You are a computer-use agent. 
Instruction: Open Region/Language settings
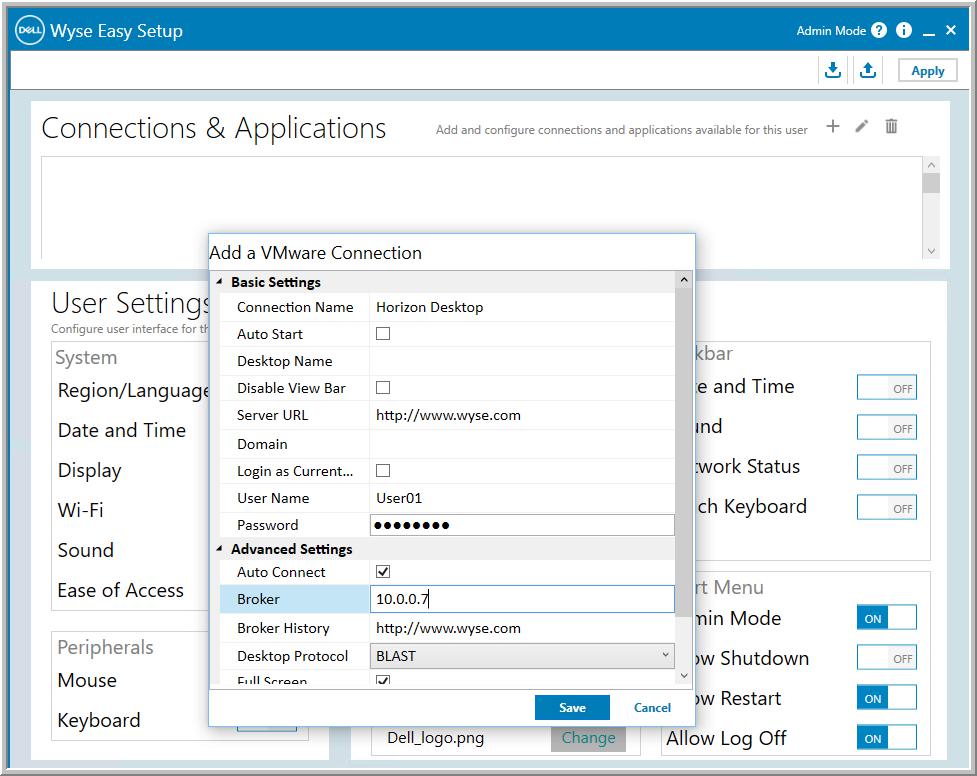coord(133,390)
